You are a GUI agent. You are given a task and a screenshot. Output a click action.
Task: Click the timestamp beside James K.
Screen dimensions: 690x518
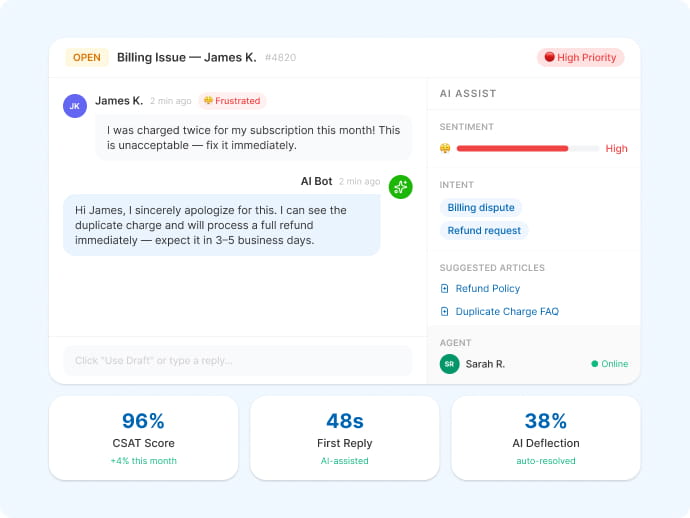tap(171, 101)
